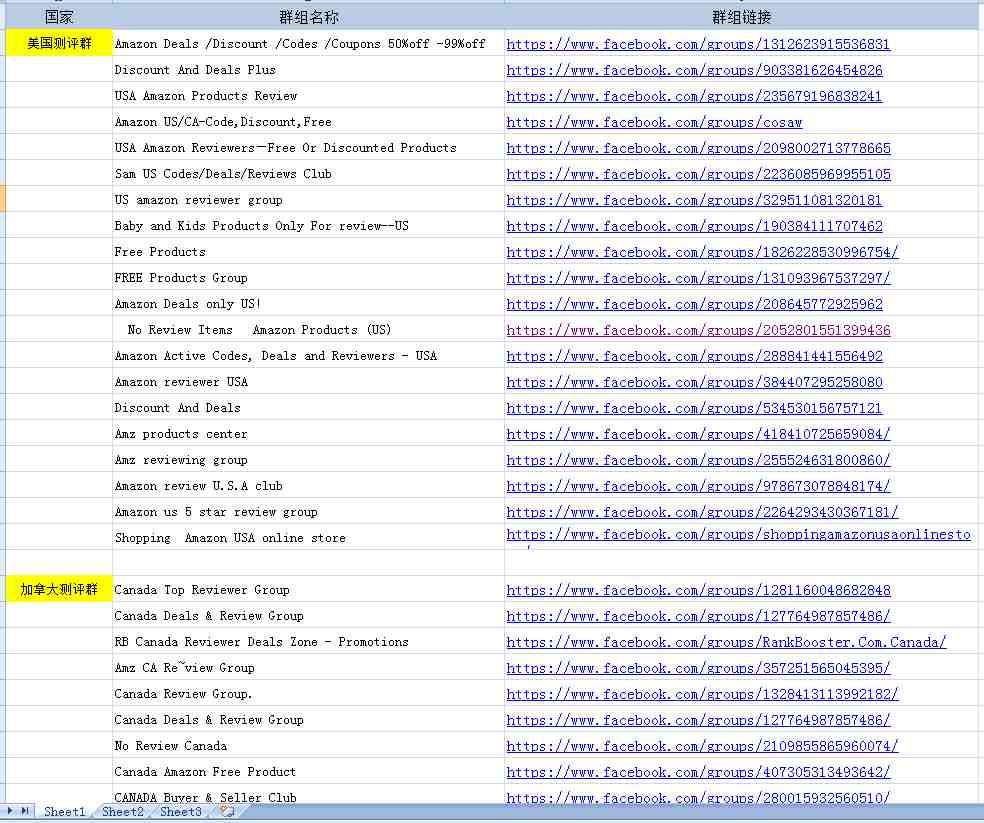984x823 pixels.
Task: Select the 'RB Canada Reviewer Deals Zone' cell
Action: coord(308,642)
